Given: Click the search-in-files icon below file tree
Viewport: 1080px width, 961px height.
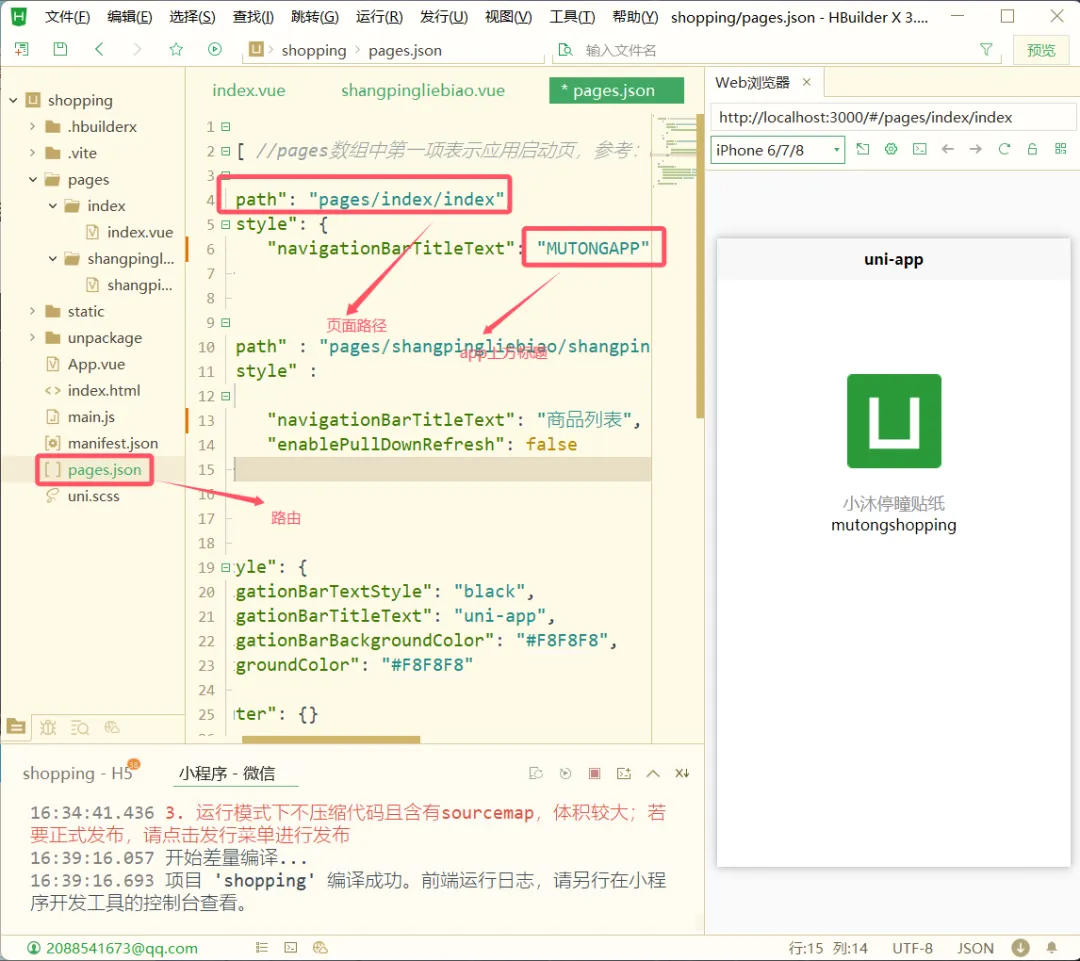Looking at the screenshot, I should click(x=80, y=727).
